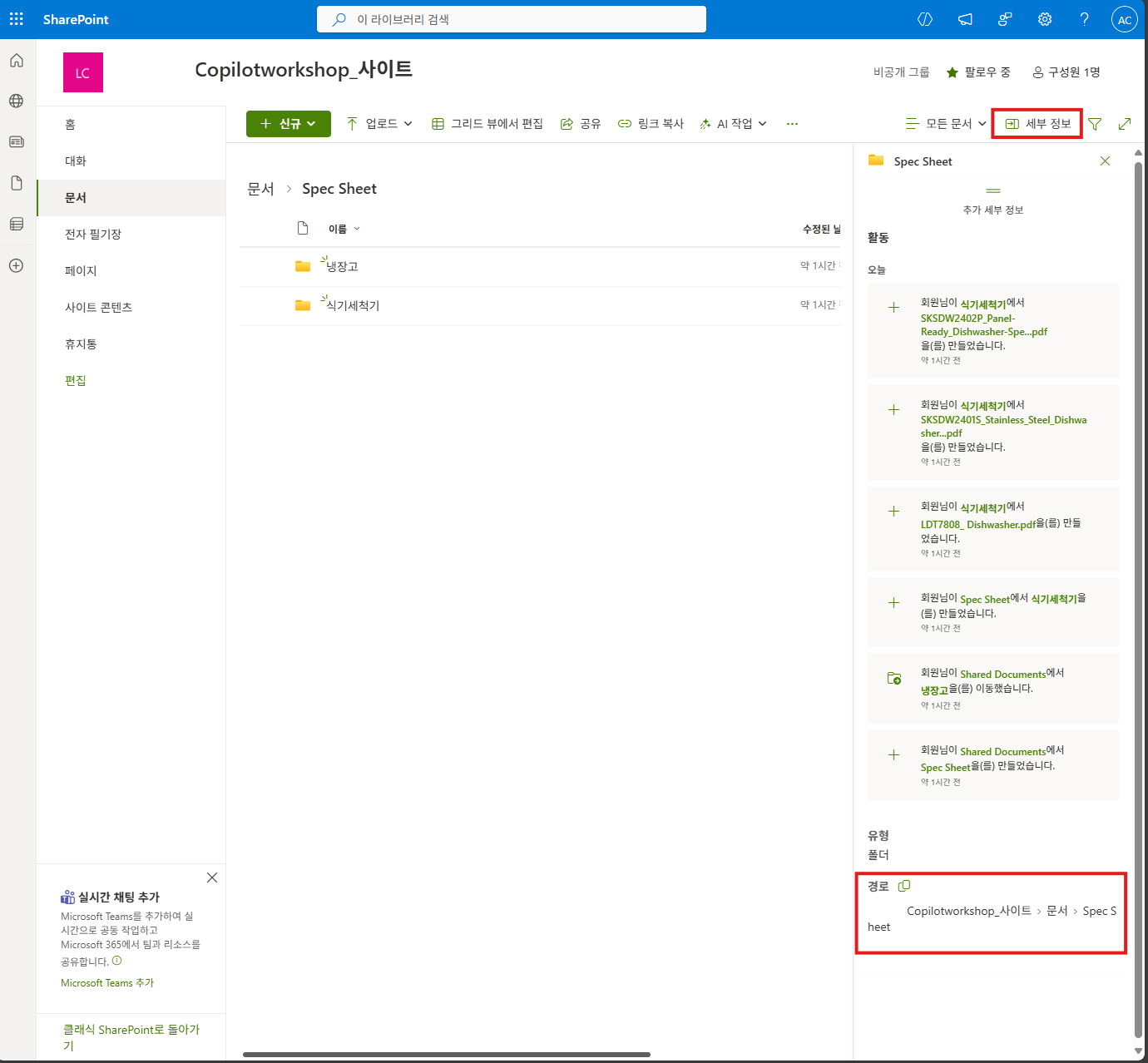This screenshot has width=1148, height=1063.
Task: Open the settings gear icon
Action: pos(1045,19)
